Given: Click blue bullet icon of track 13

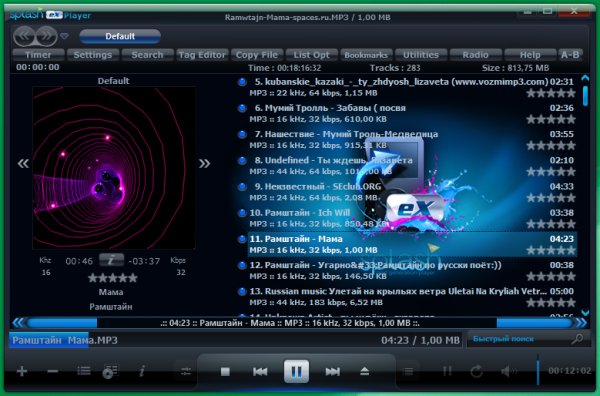Looking at the screenshot, I should pyautogui.click(x=242, y=292).
